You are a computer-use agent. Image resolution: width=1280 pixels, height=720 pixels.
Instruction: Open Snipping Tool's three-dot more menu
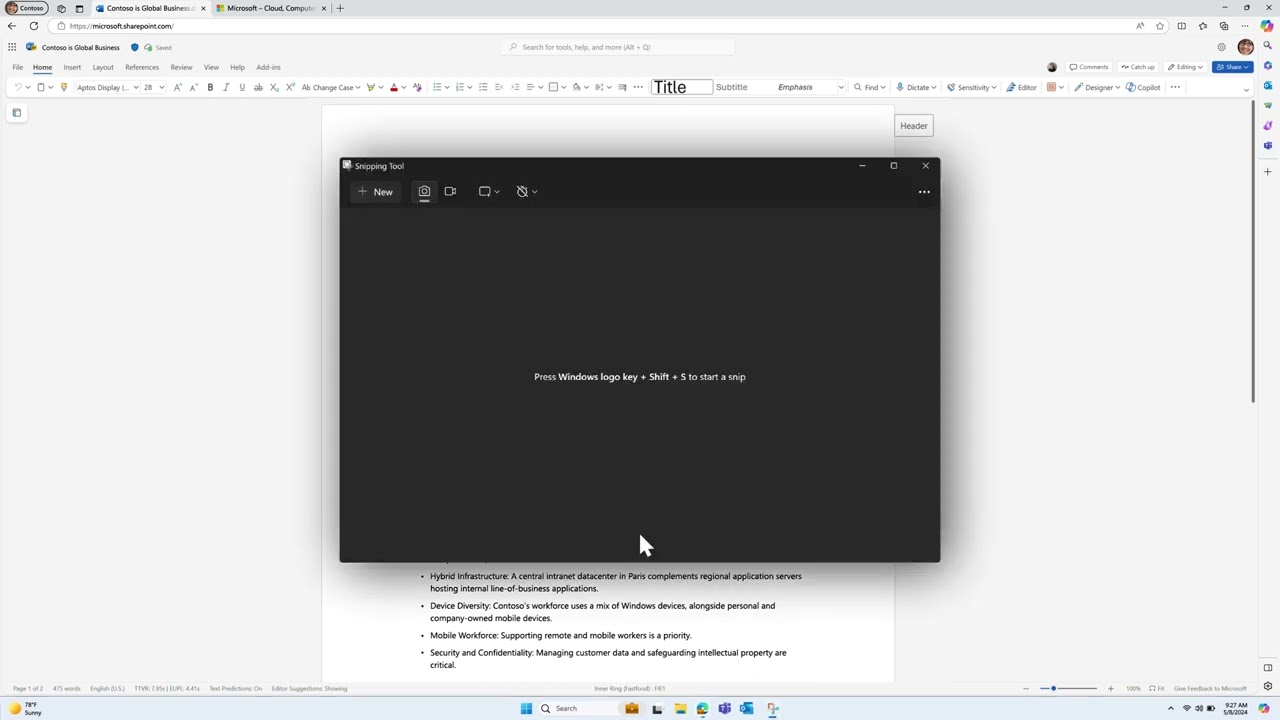click(x=924, y=191)
